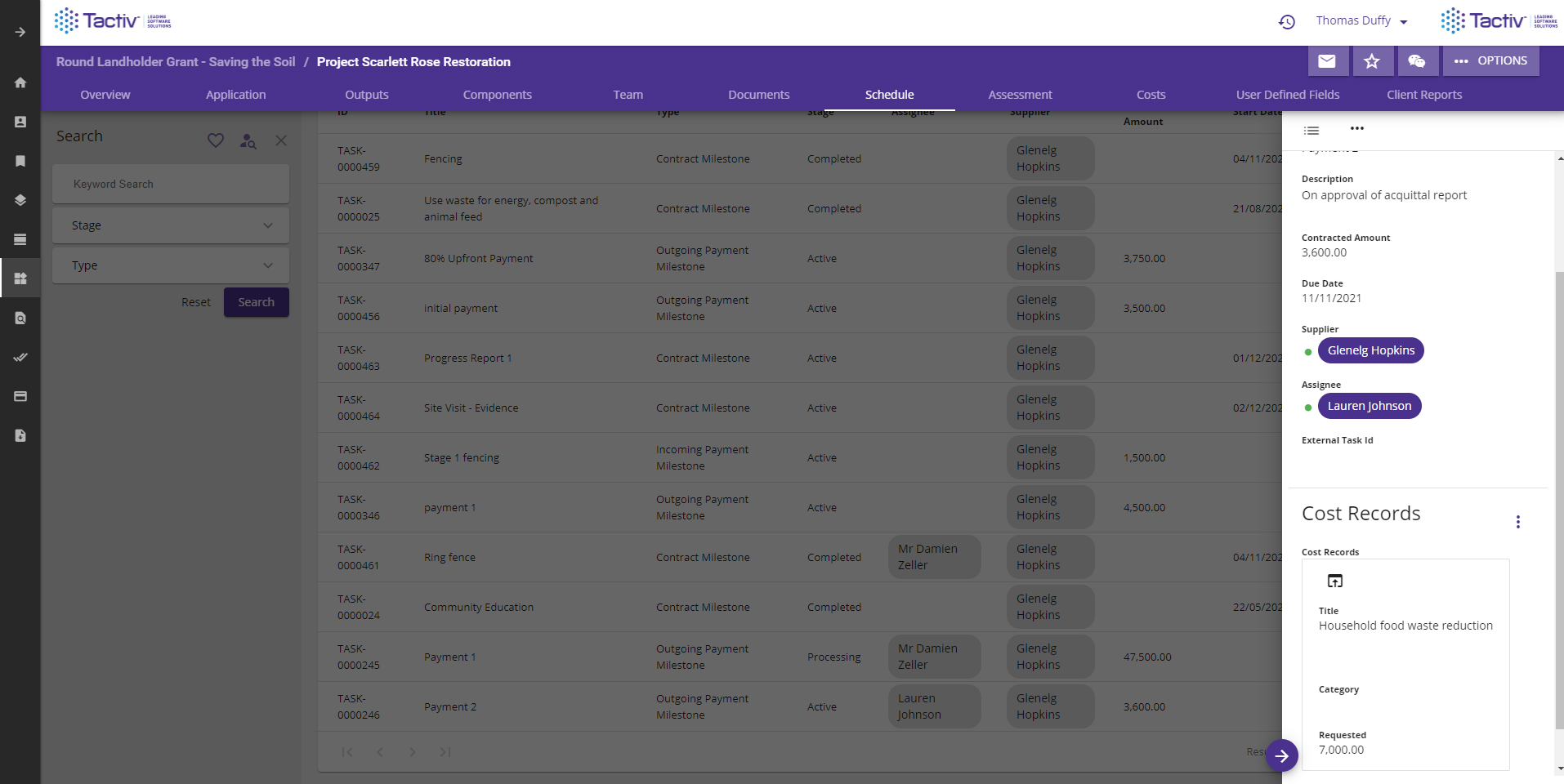Open the bookmark icon in the left sidebar

20,161
